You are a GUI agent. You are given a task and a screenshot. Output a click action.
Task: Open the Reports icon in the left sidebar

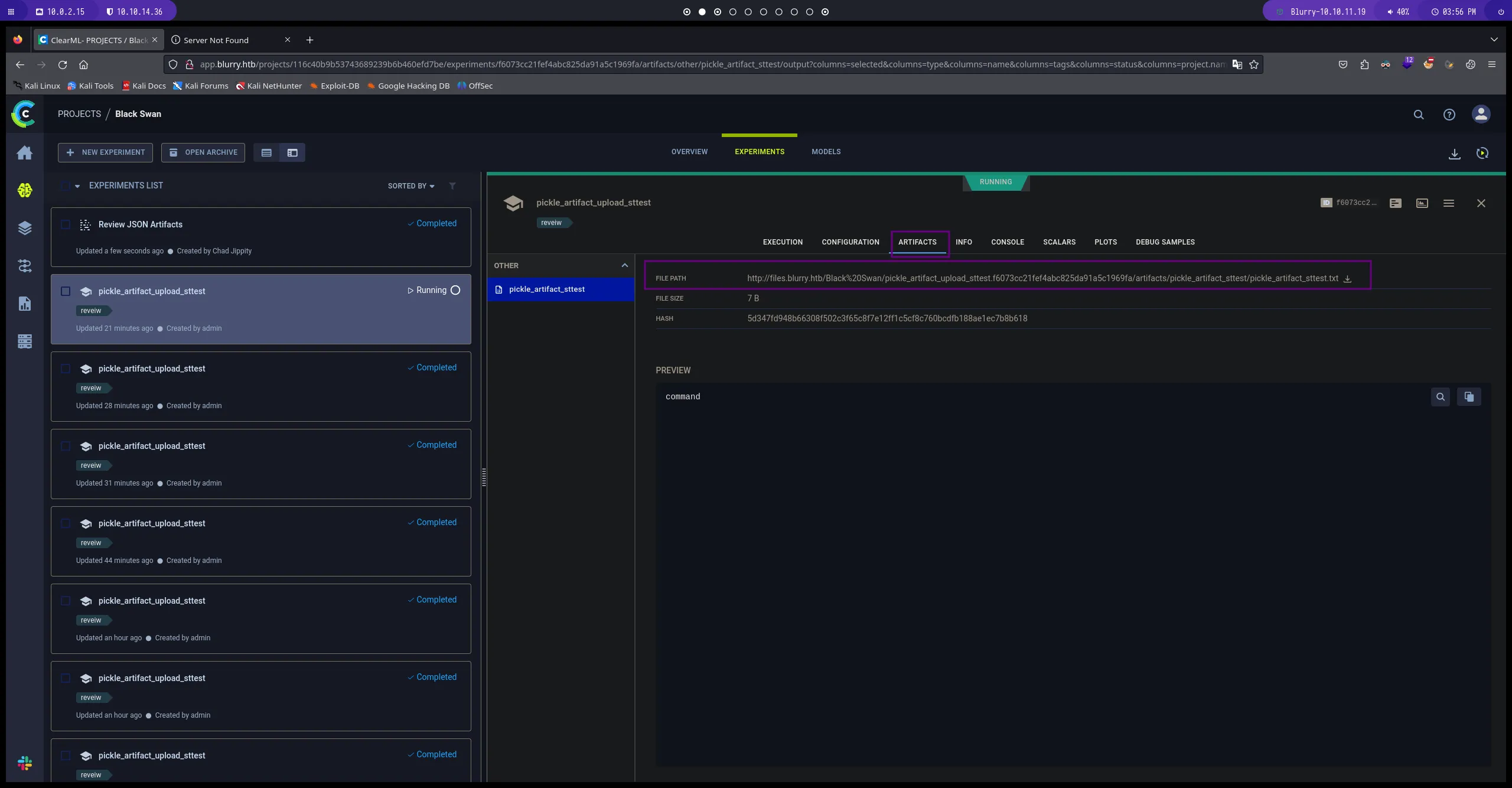[25, 304]
